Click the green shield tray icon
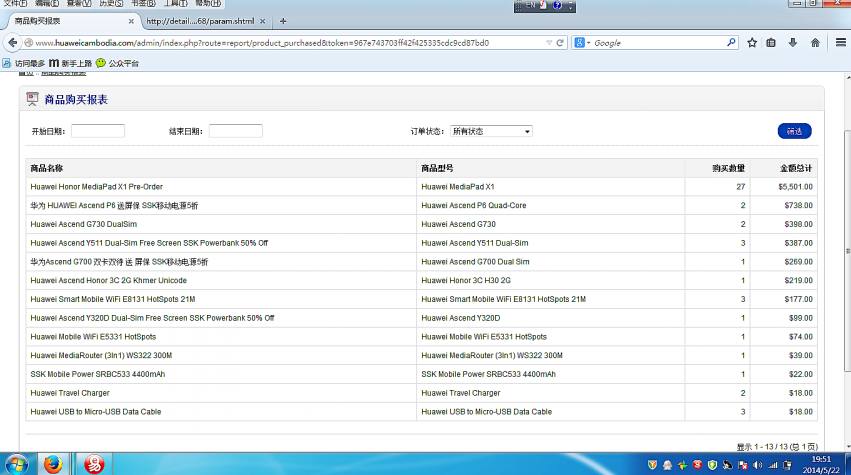Image resolution: width=851 pixels, height=475 pixels. tap(712, 465)
